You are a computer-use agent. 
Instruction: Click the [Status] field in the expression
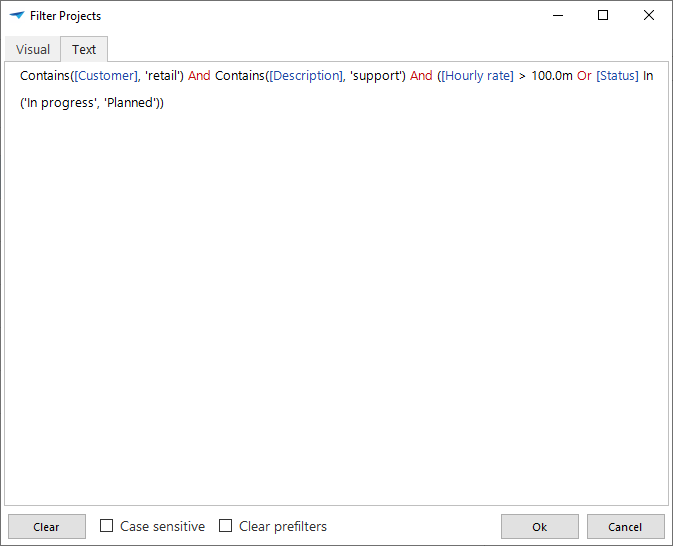617,76
